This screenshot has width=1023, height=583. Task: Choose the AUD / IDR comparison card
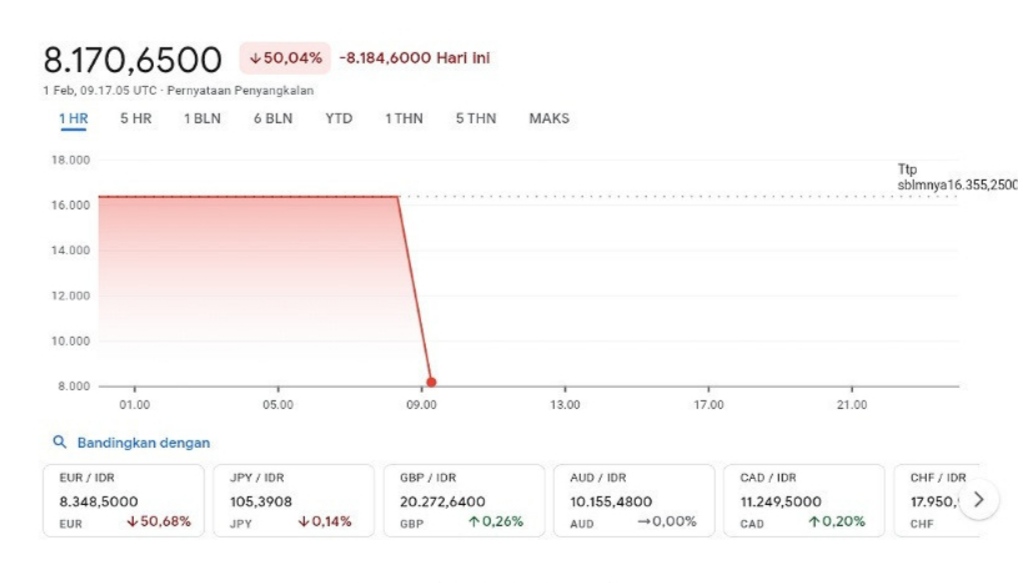634,500
